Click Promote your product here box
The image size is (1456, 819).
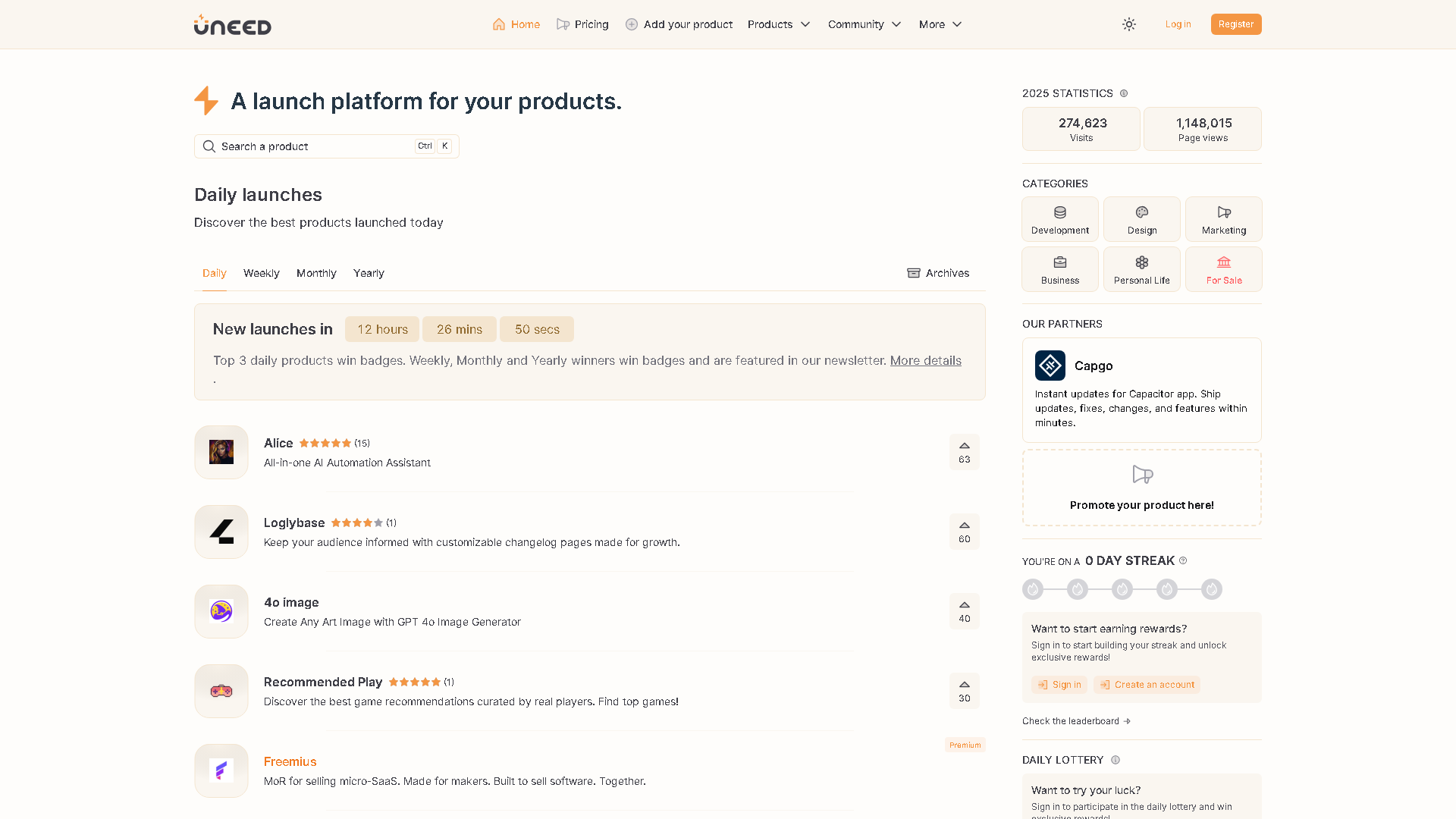coord(1142,488)
